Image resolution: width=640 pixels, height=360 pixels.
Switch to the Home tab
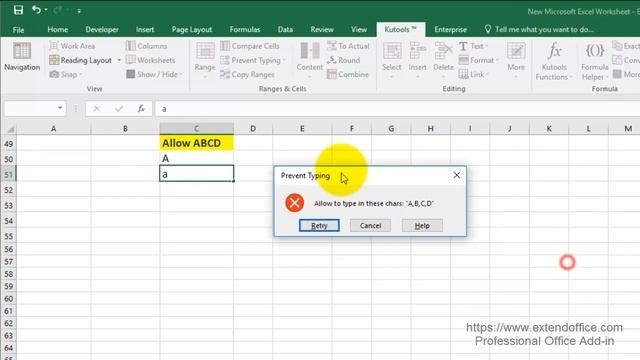point(58,29)
